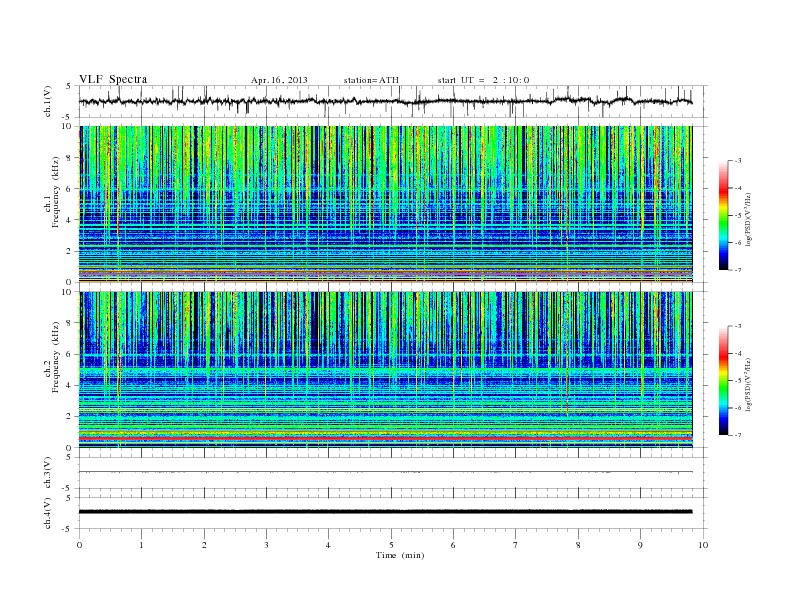792x612 pixels.
Task: Click the "start UT = 2:10:0" header text
Action: pyautogui.click(x=483, y=80)
